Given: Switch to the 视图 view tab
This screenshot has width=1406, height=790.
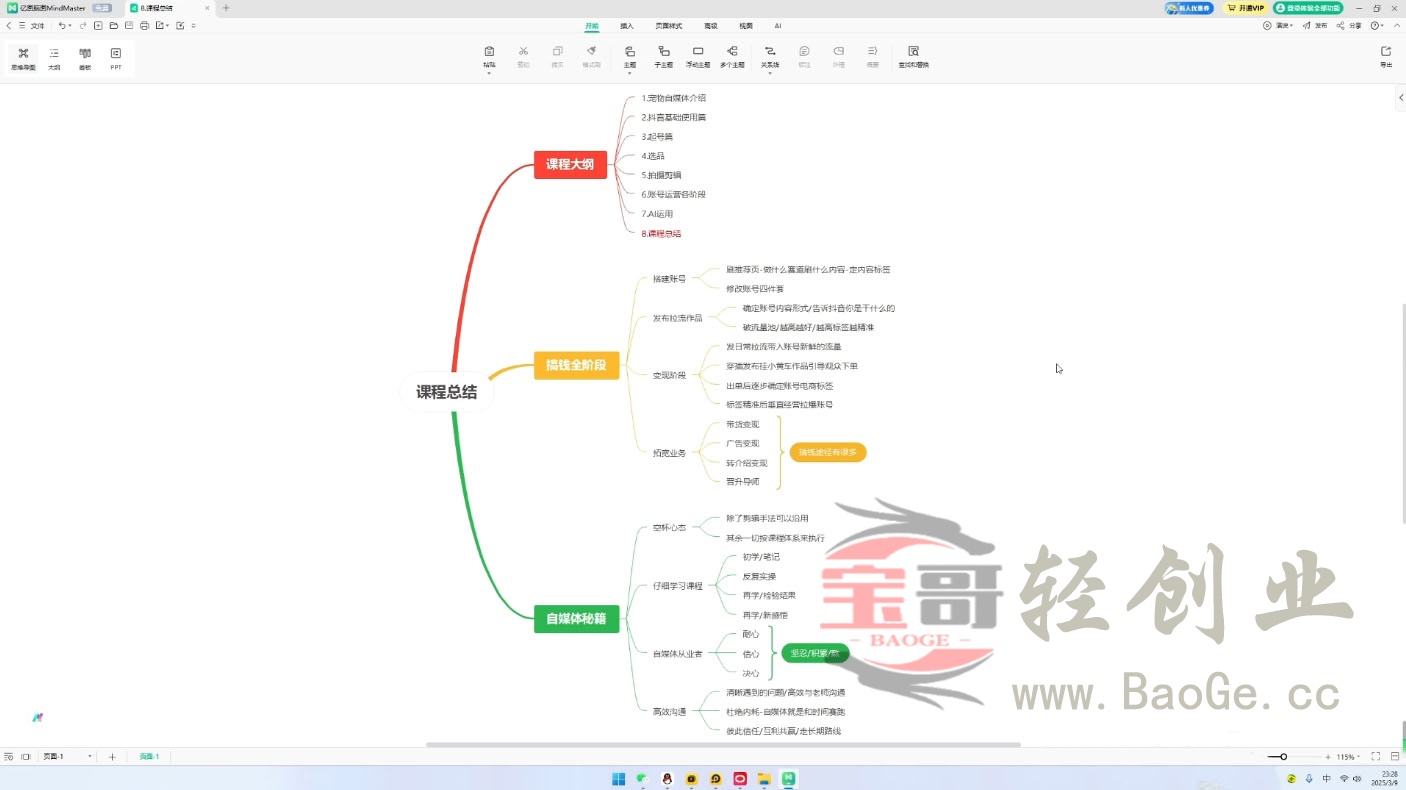Looking at the screenshot, I should tap(746, 25).
